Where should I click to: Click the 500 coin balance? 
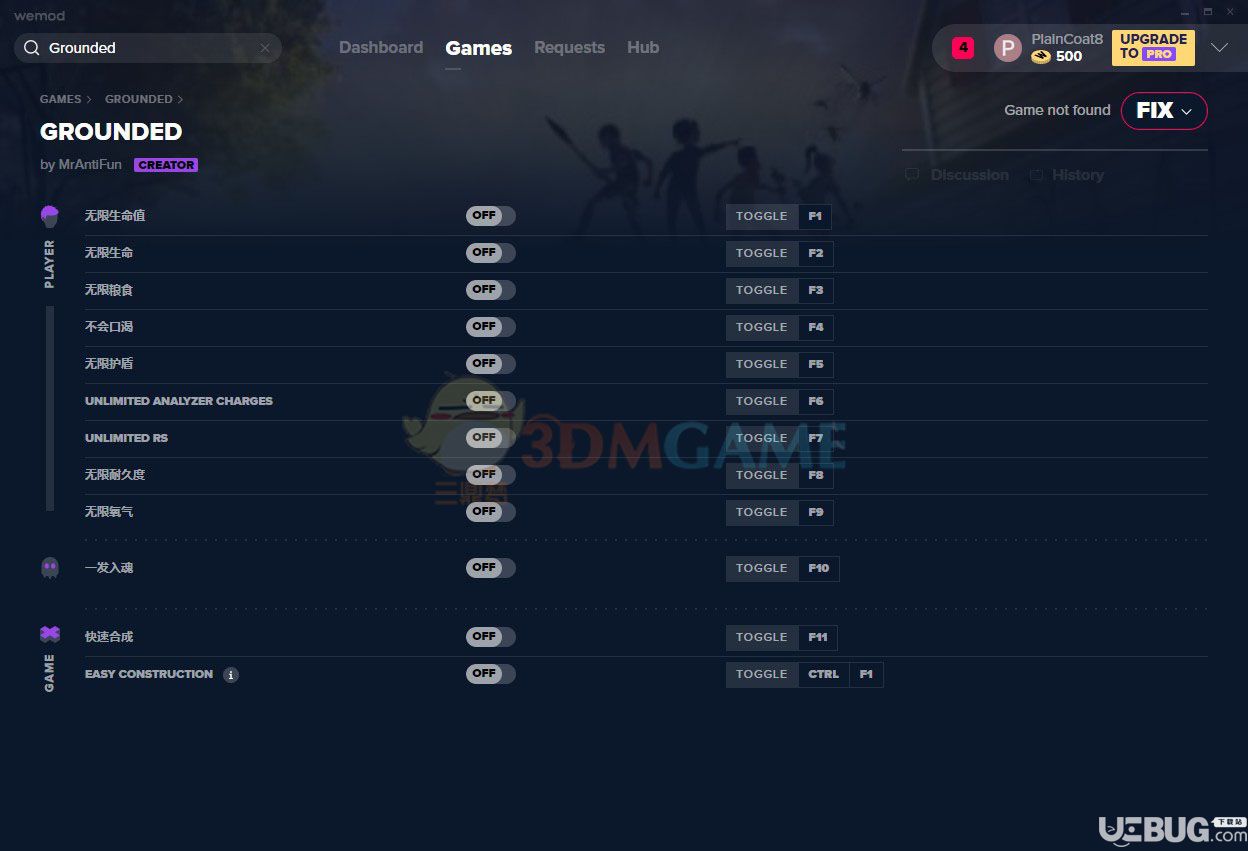tap(1069, 56)
